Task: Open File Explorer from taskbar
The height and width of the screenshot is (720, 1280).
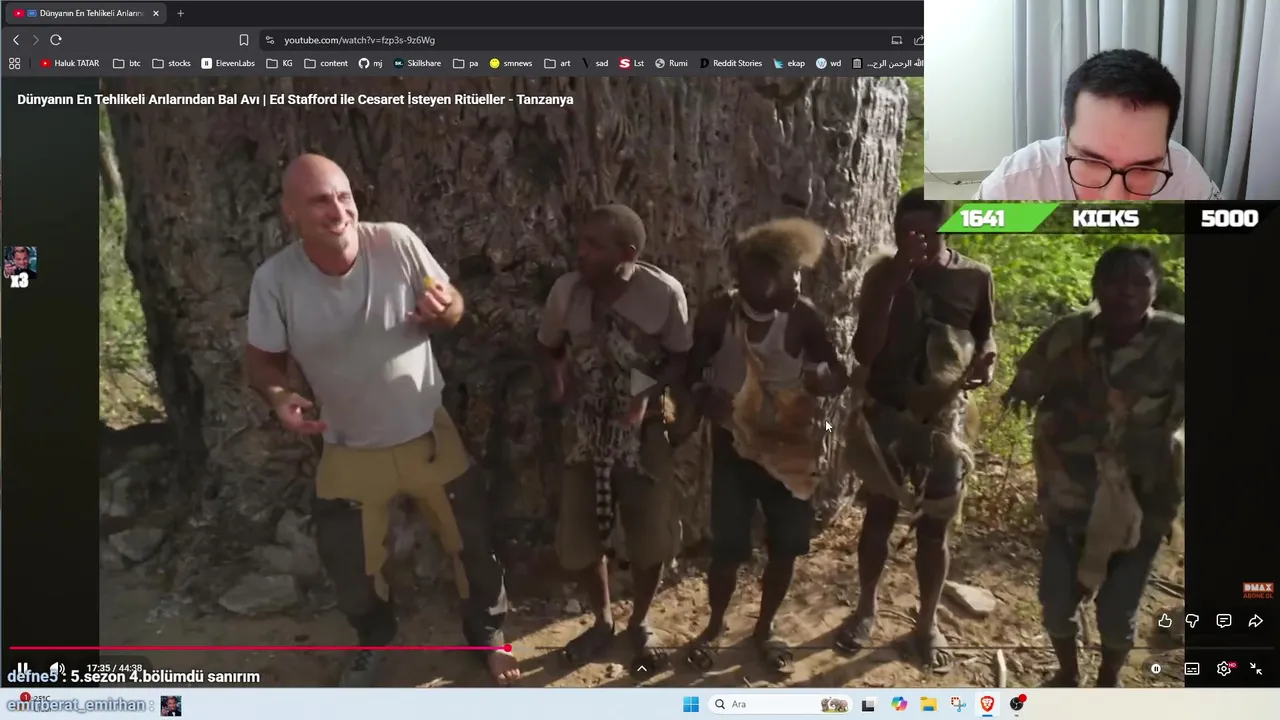Action: [x=928, y=704]
